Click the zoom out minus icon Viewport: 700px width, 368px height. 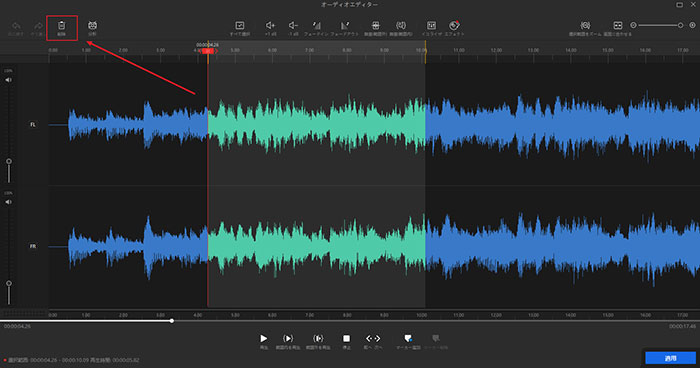pos(633,25)
